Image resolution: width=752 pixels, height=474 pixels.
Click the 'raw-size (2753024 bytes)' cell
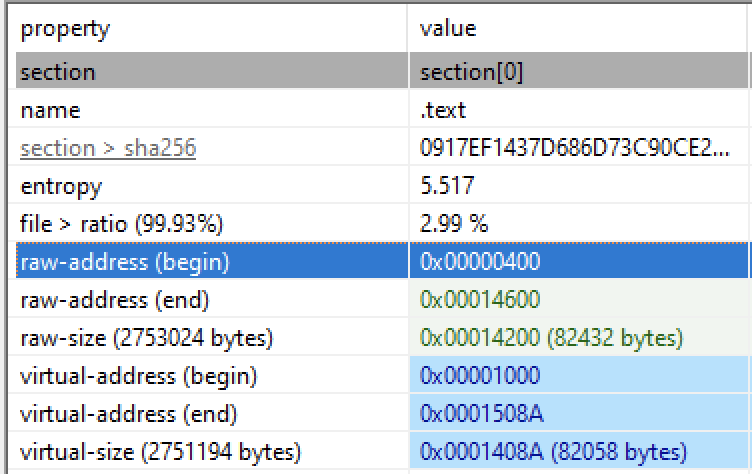point(146,338)
